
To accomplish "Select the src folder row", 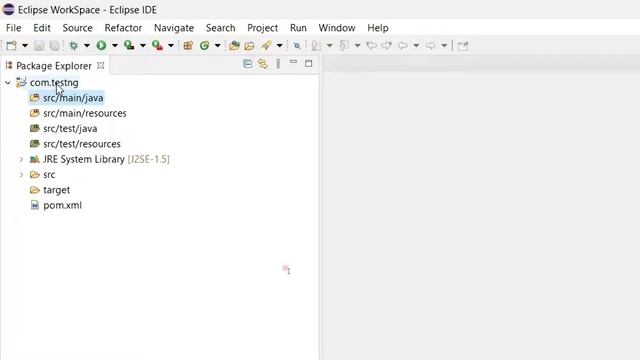I will (49, 175).
